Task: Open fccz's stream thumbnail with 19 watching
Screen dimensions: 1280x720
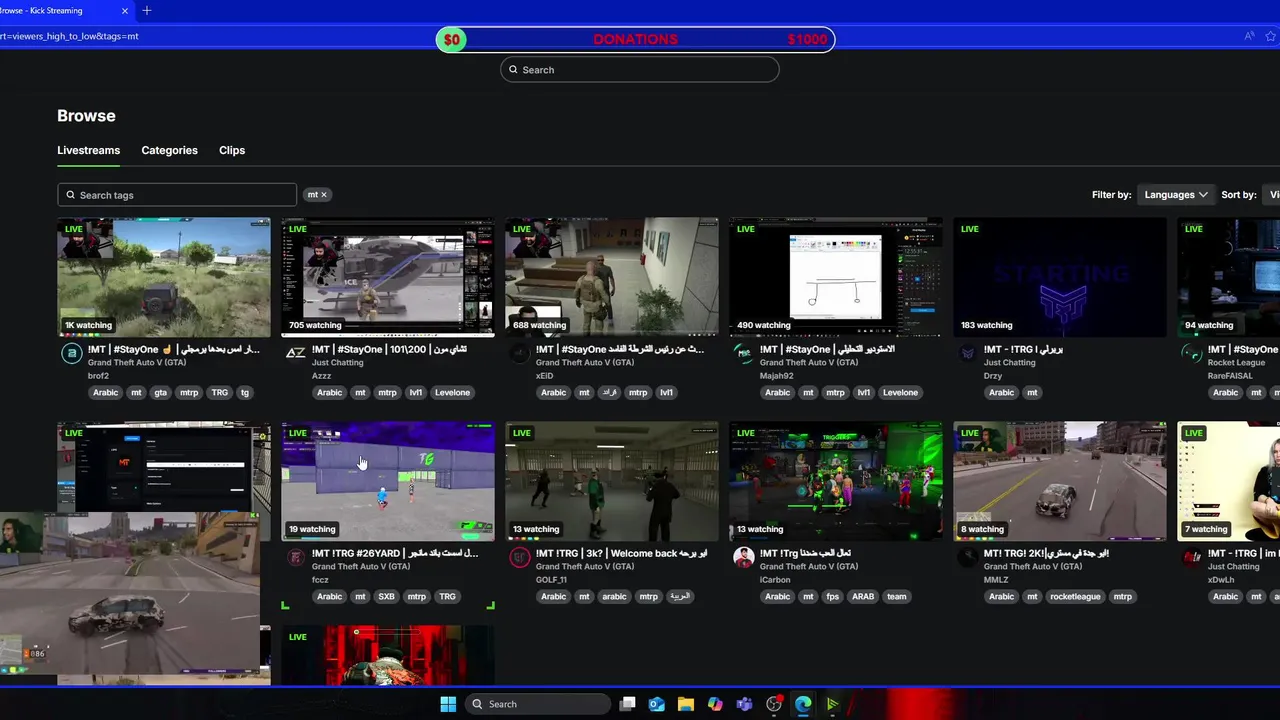Action: pyautogui.click(x=388, y=481)
